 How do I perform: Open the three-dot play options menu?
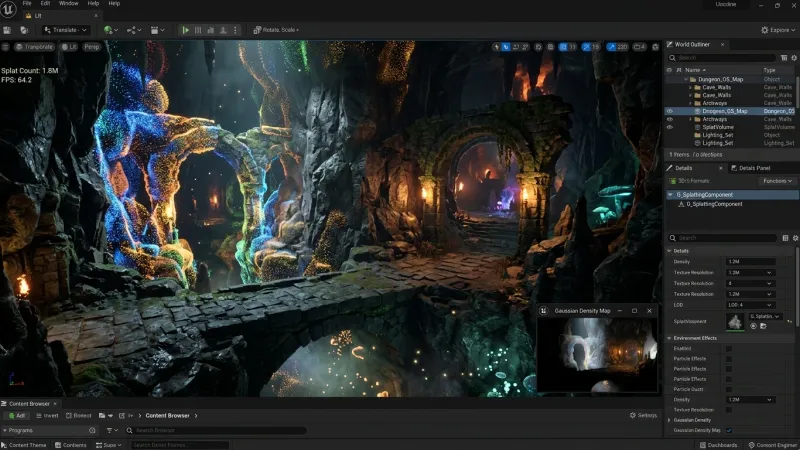[235, 30]
